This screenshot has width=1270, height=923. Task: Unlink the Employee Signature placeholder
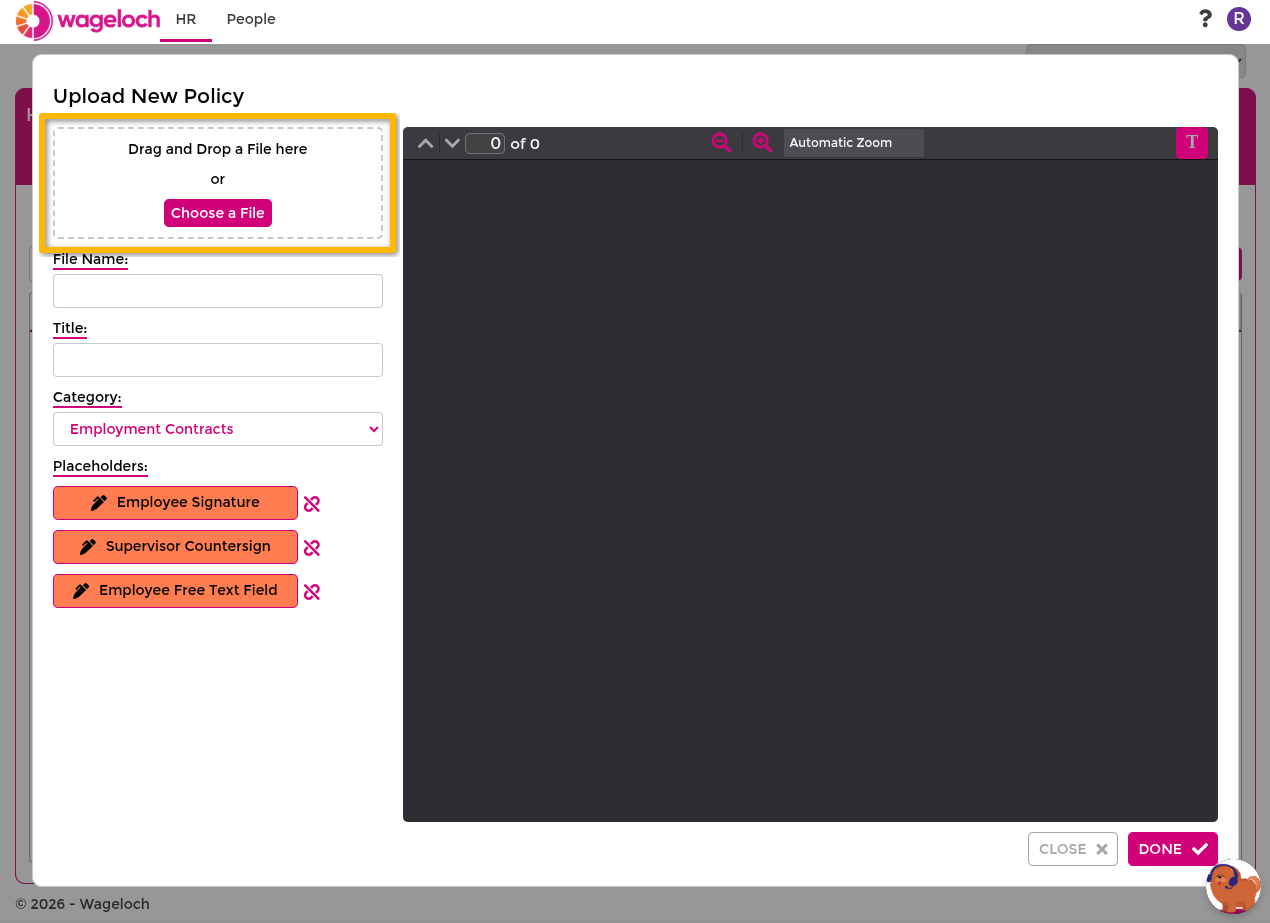(312, 504)
